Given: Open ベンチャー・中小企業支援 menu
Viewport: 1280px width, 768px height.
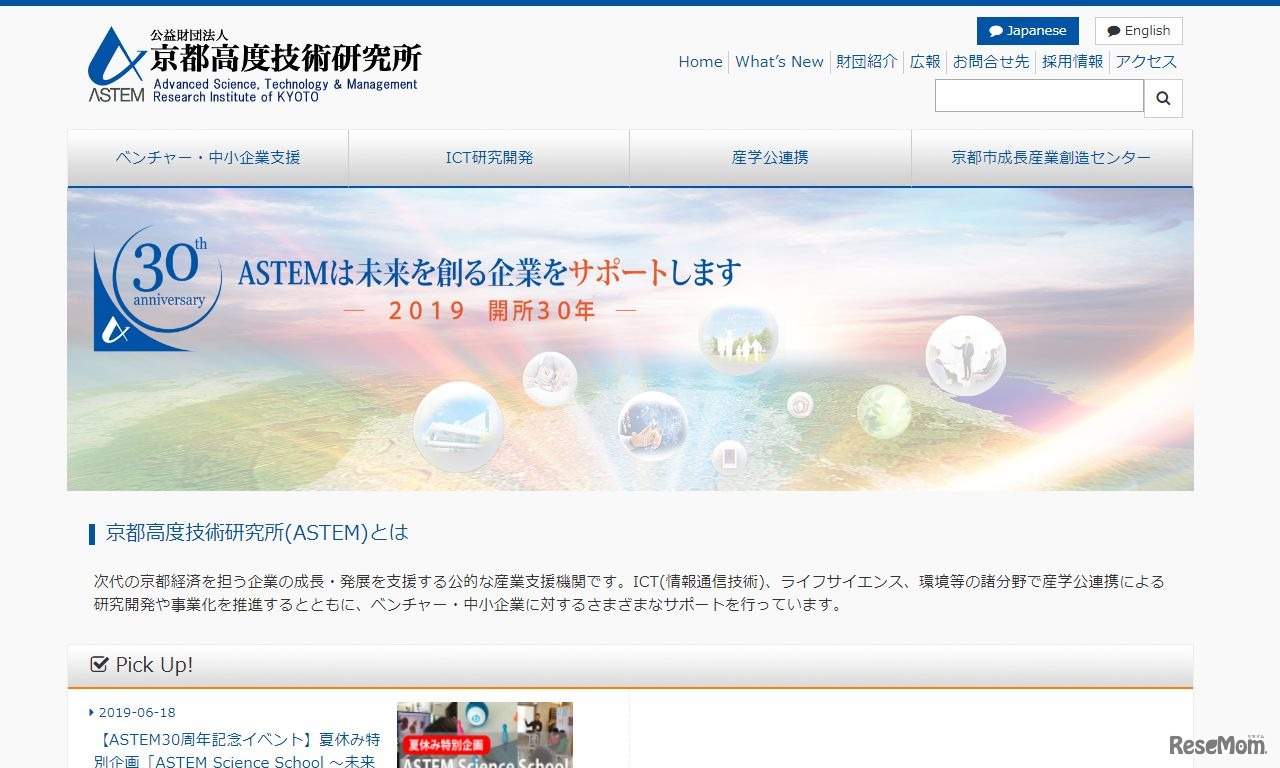Looking at the screenshot, I should tap(208, 158).
